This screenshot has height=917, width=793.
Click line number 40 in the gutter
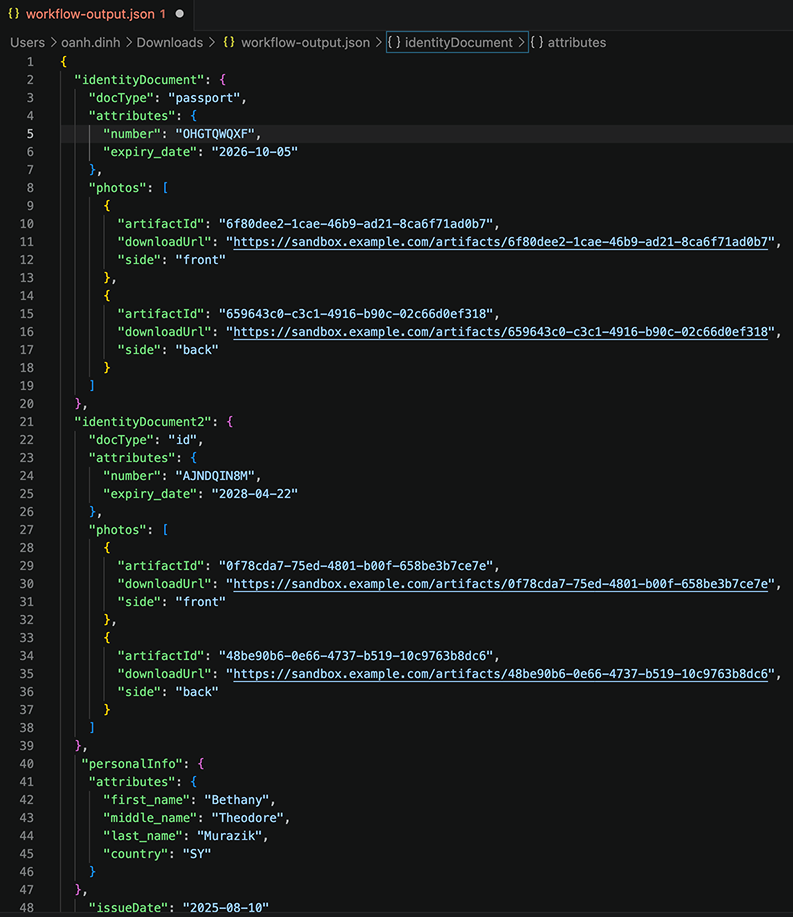(x=28, y=763)
